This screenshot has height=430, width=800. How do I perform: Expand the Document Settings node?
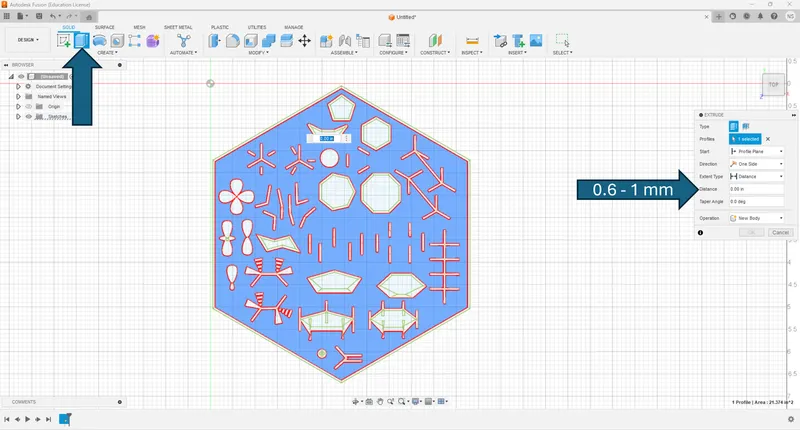pos(18,87)
